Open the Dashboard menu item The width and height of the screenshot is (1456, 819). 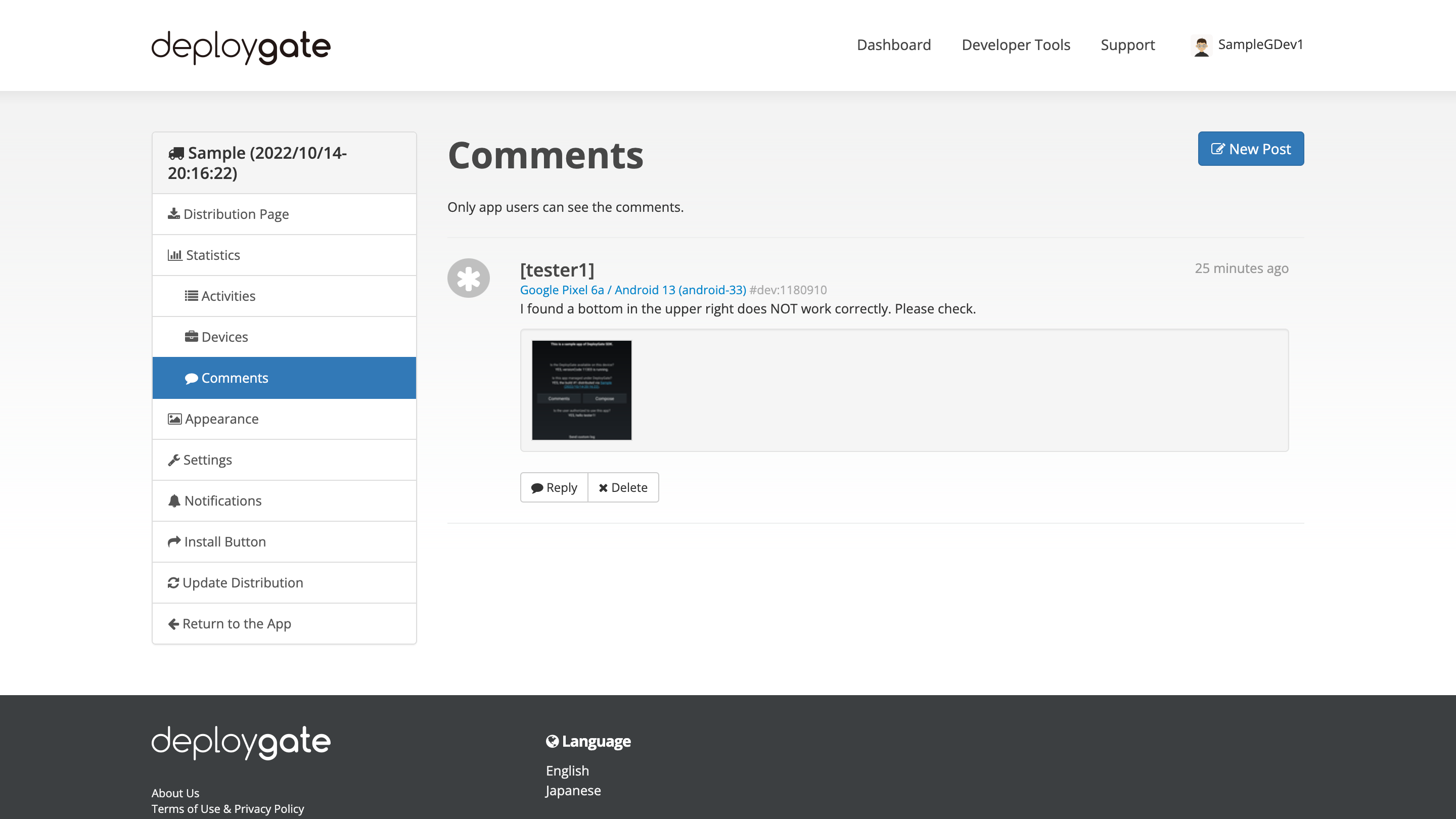click(x=894, y=44)
